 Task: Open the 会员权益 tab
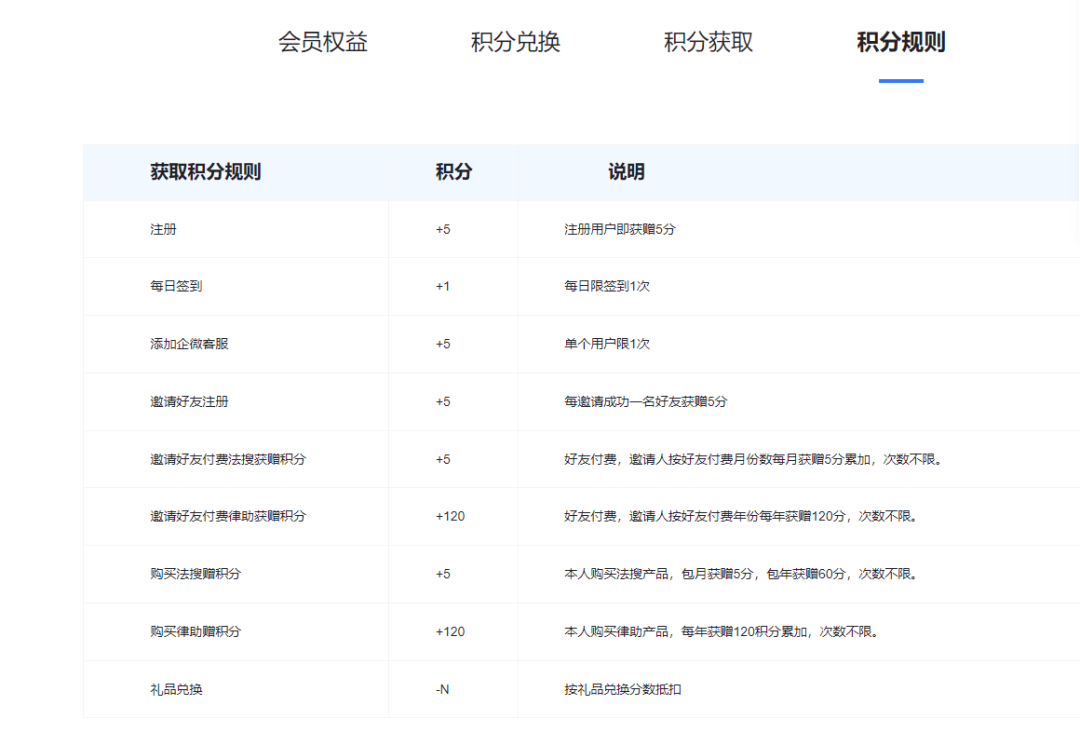[x=322, y=42]
